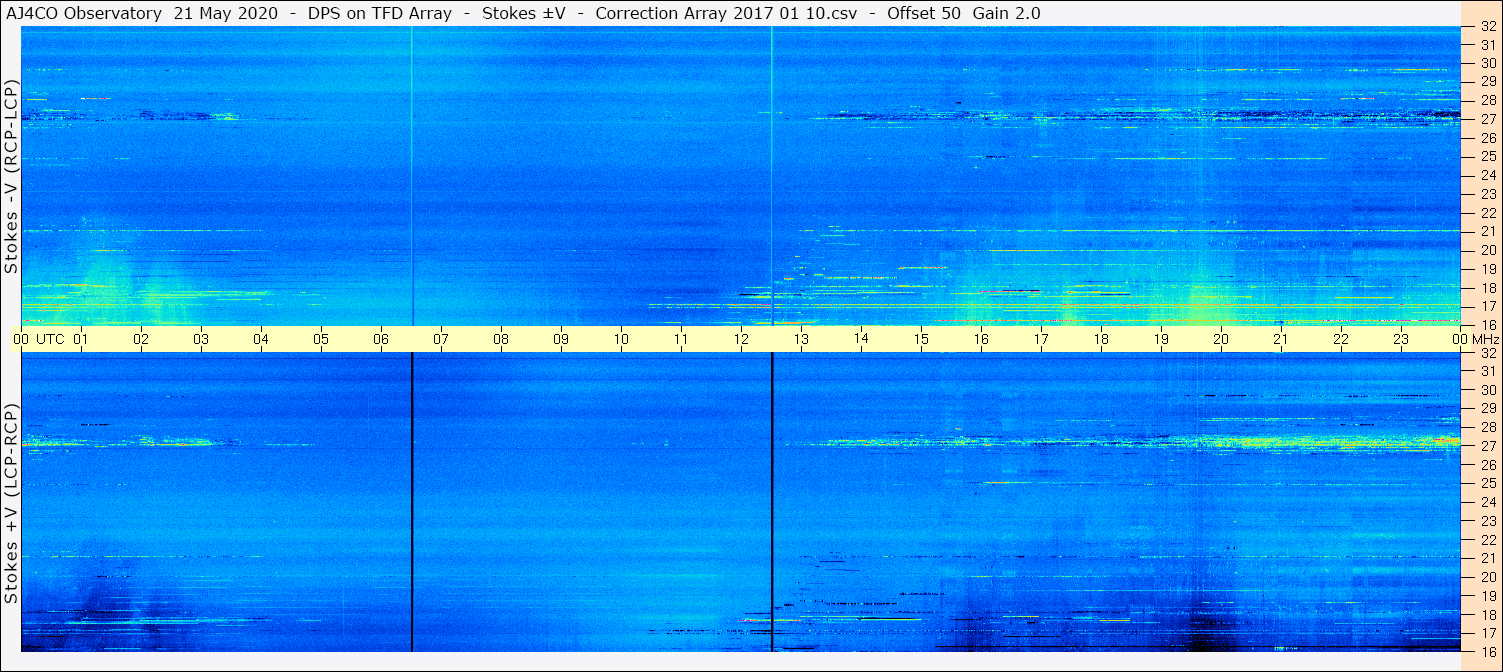
Task: Click the AJ4CO Observatory title text
Action: click(x=83, y=13)
